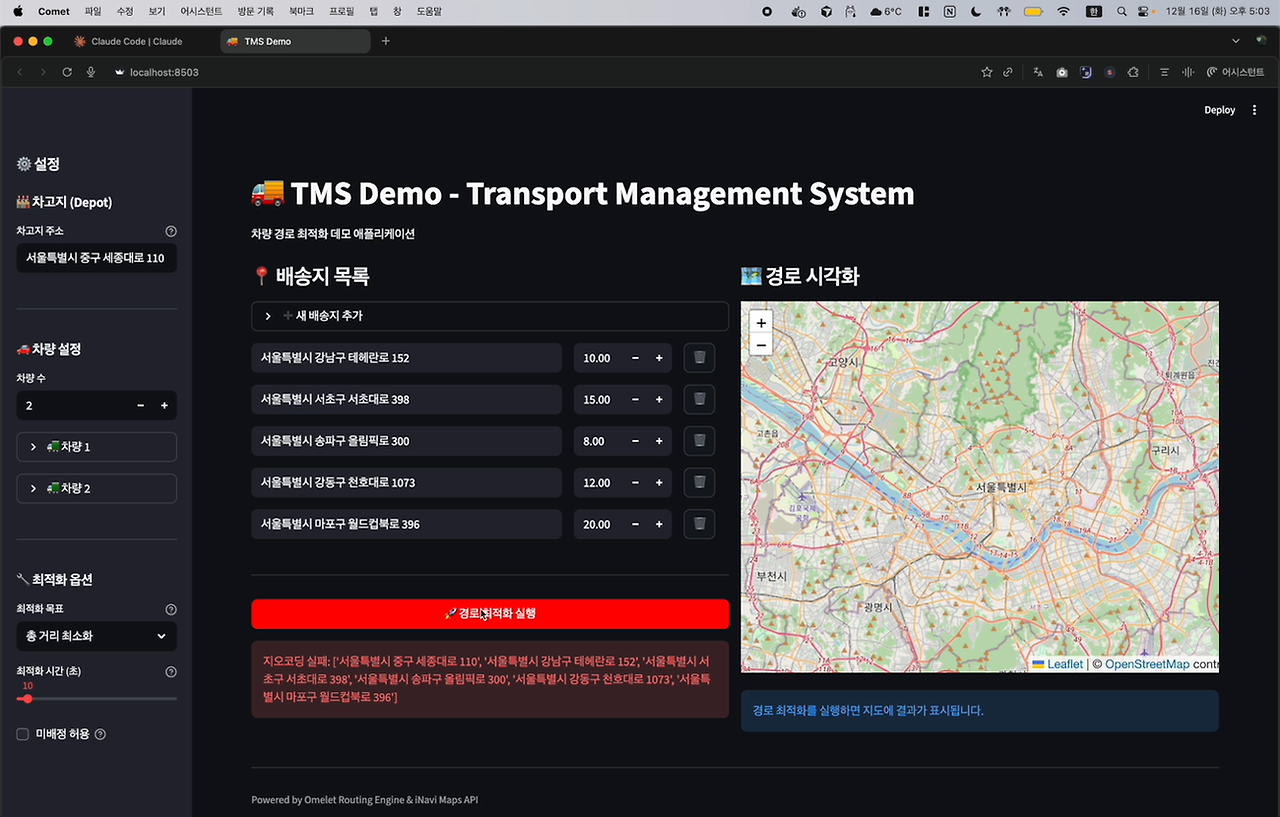
Task: Zoom in on the Leaflet map
Action: click(x=761, y=323)
